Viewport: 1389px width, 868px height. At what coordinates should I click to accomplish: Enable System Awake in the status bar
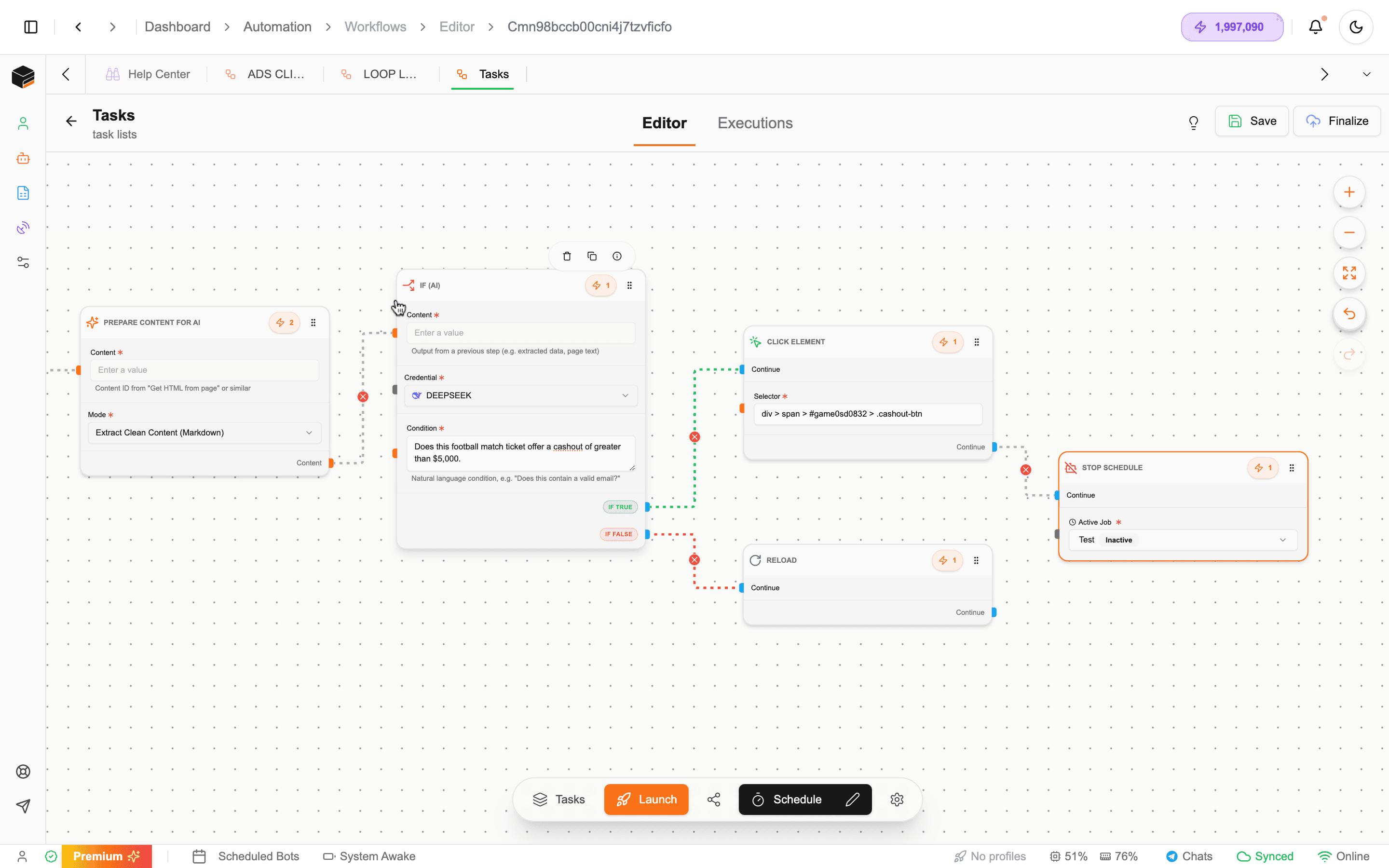point(369,856)
